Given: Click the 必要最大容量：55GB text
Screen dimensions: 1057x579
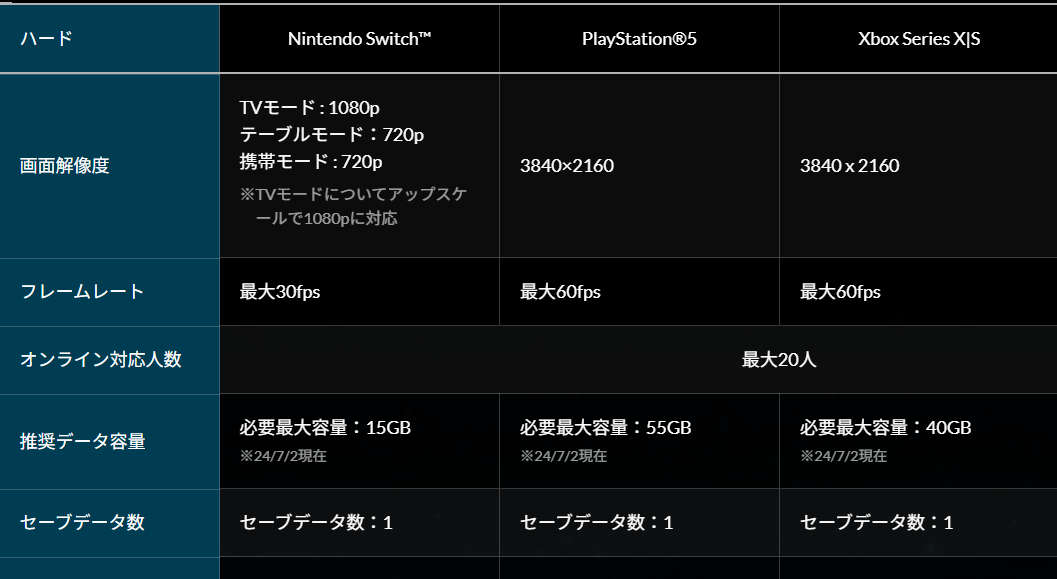Looking at the screenshot, I should [x=605, y=428].
